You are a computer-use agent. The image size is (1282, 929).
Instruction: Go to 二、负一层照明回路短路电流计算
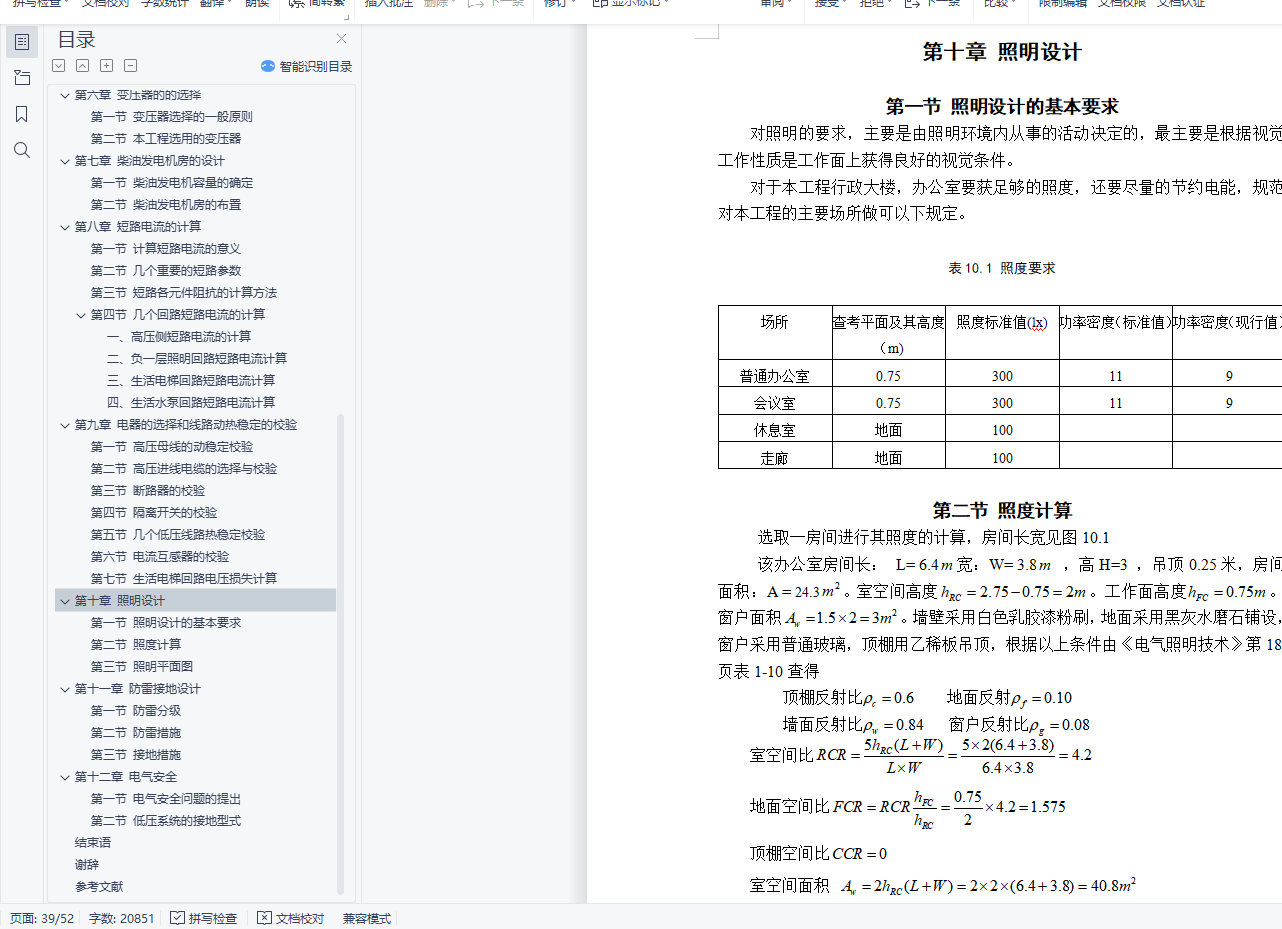197,359
